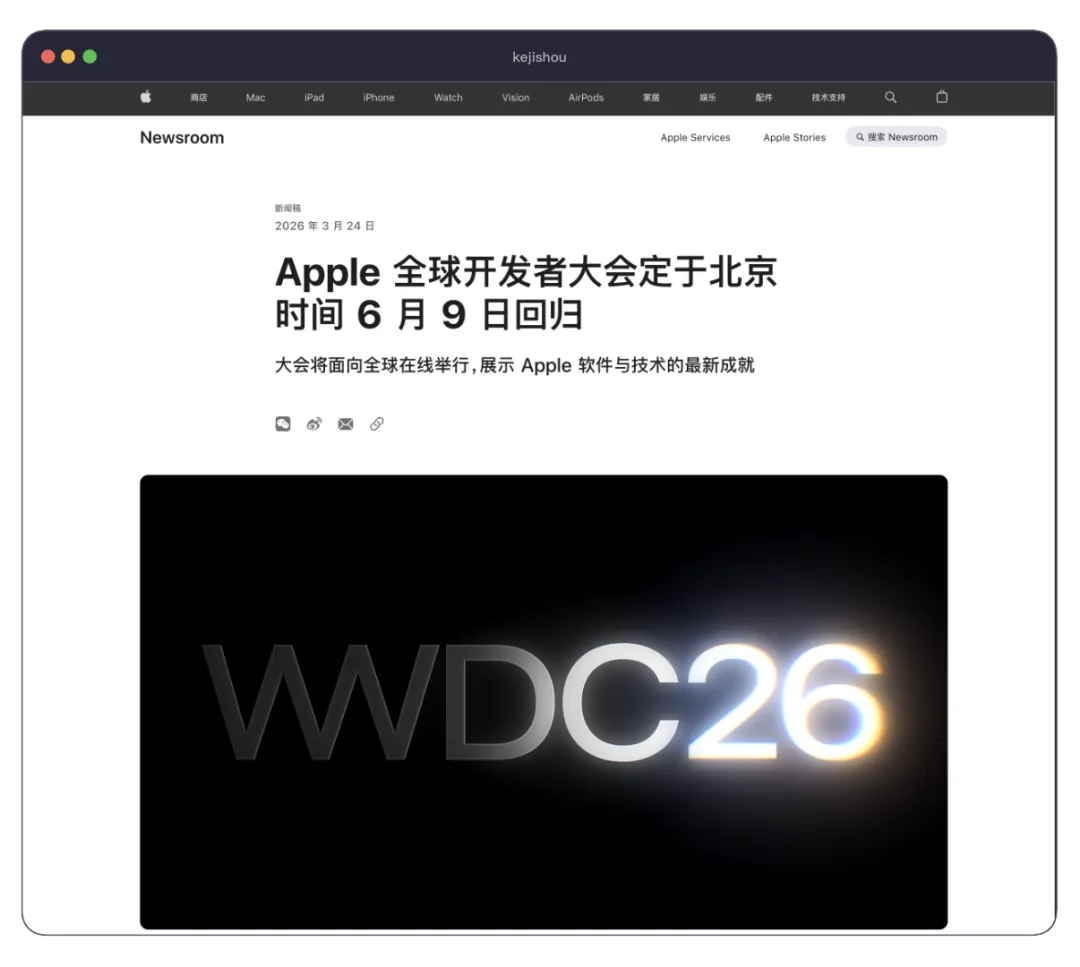Open the shopping bag icon

click(x=942, y=97)
